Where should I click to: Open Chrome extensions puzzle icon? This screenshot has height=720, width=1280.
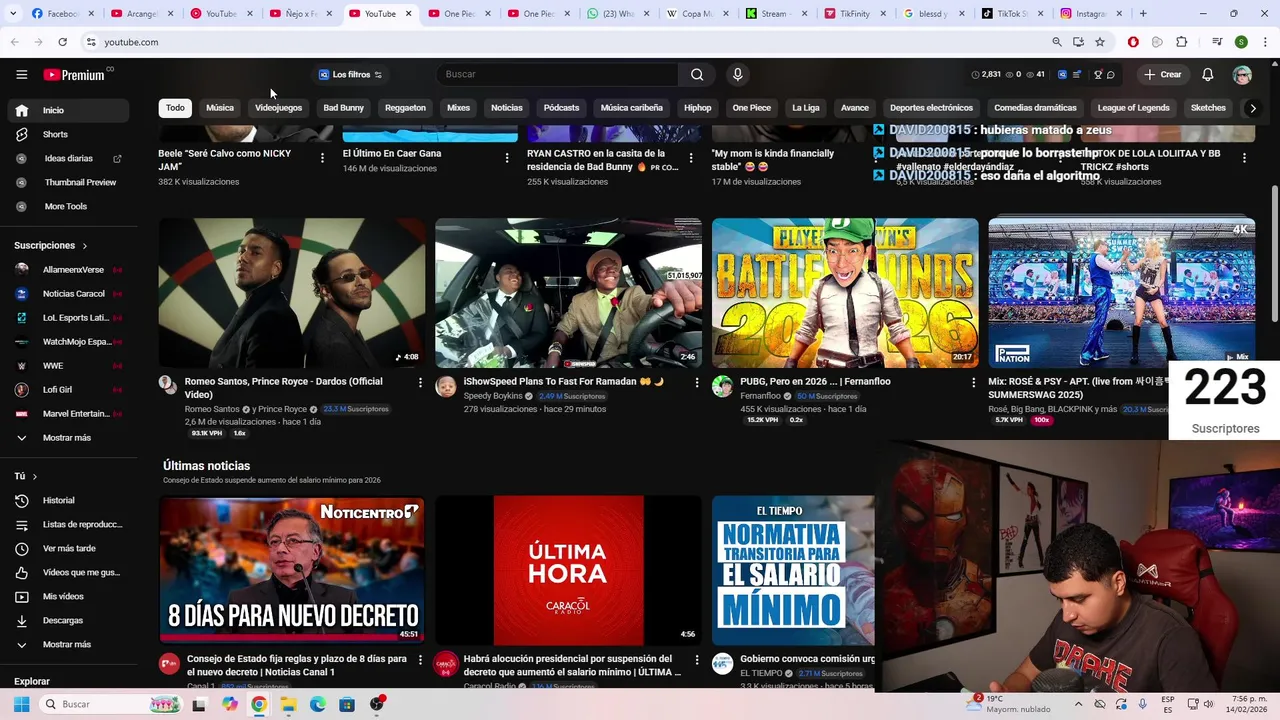click(x=1182, y=42)
